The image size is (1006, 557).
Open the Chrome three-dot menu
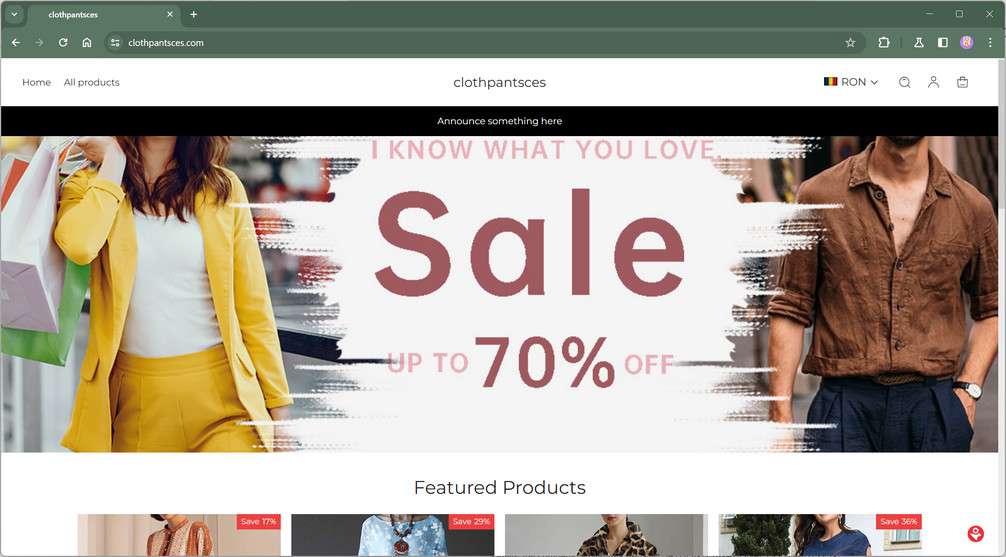tap(990, 42)
